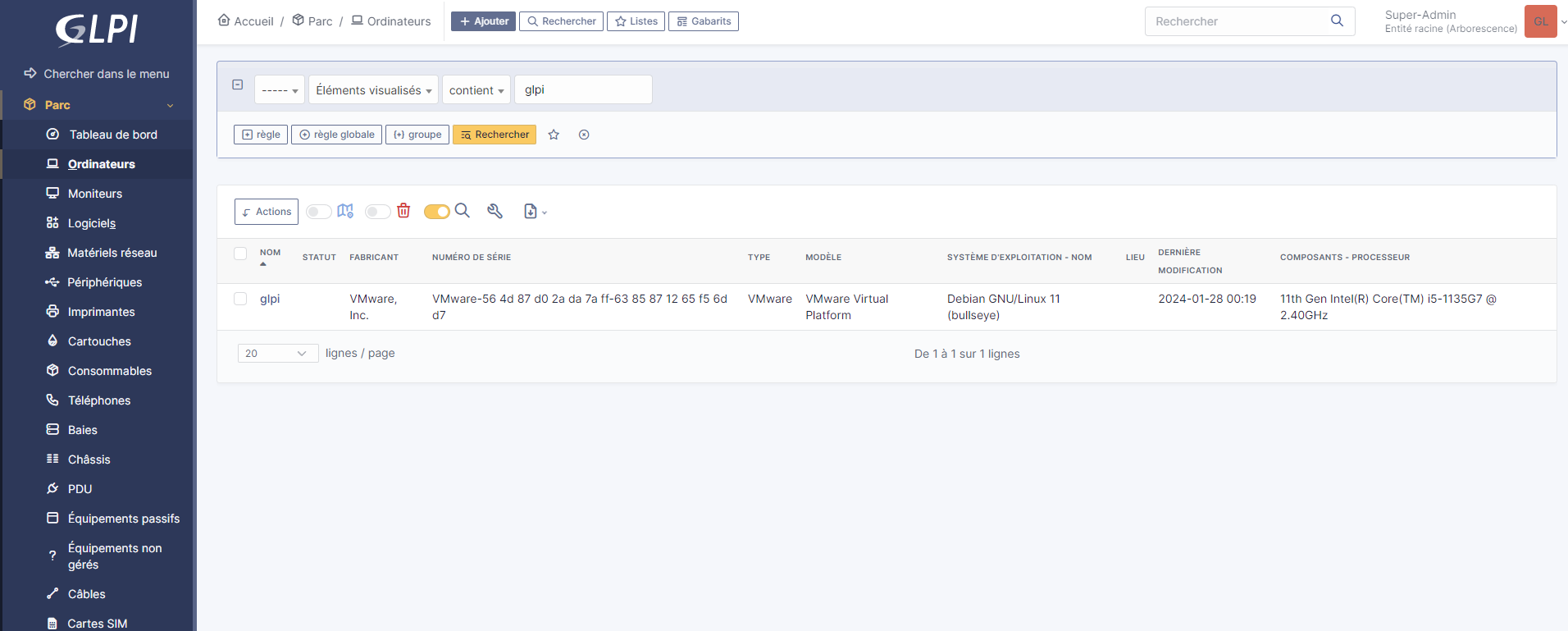This screenshot has height=631, width=1568.
Task: Open Imprimantes printer icon
Action: [x=52, y=311]
